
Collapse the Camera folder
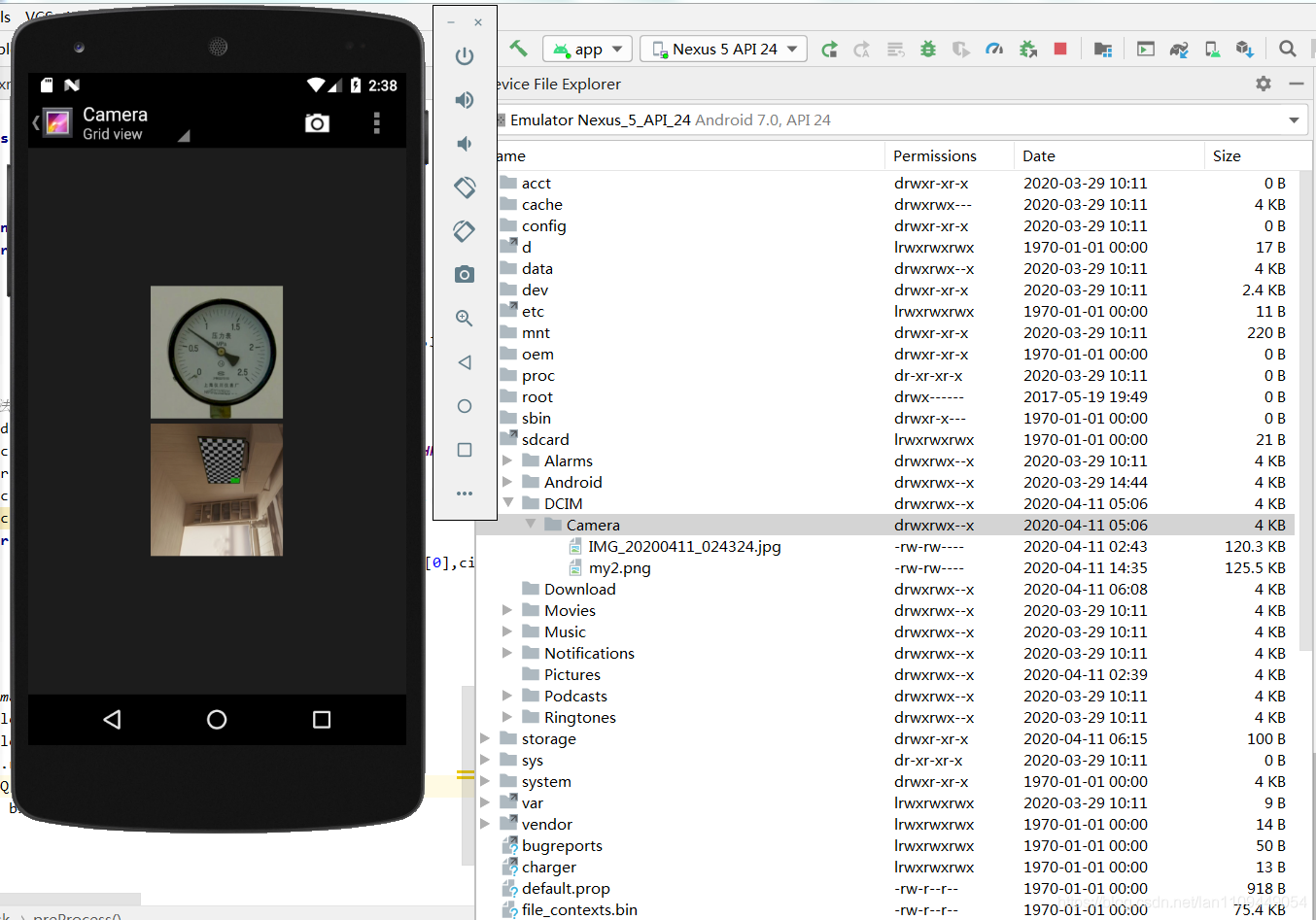click(531, 525)
